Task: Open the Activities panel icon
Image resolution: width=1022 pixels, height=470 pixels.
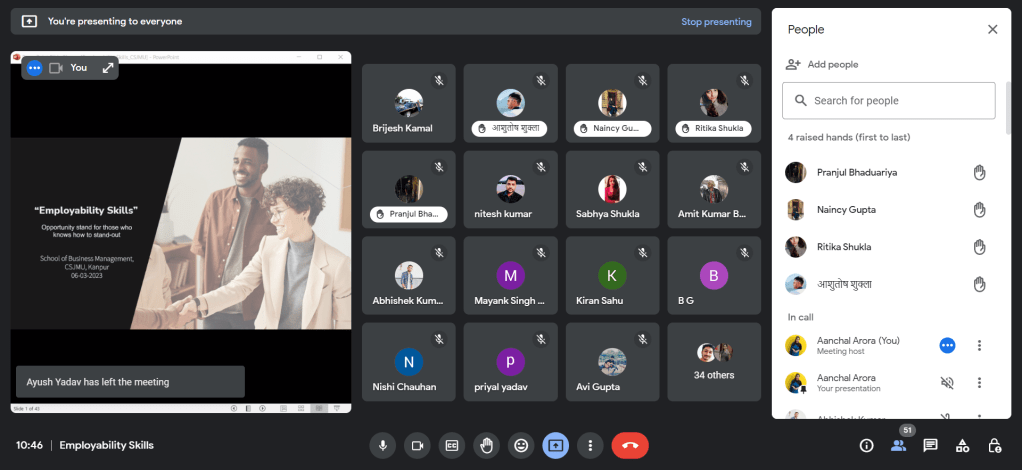Action: [962, 445]
